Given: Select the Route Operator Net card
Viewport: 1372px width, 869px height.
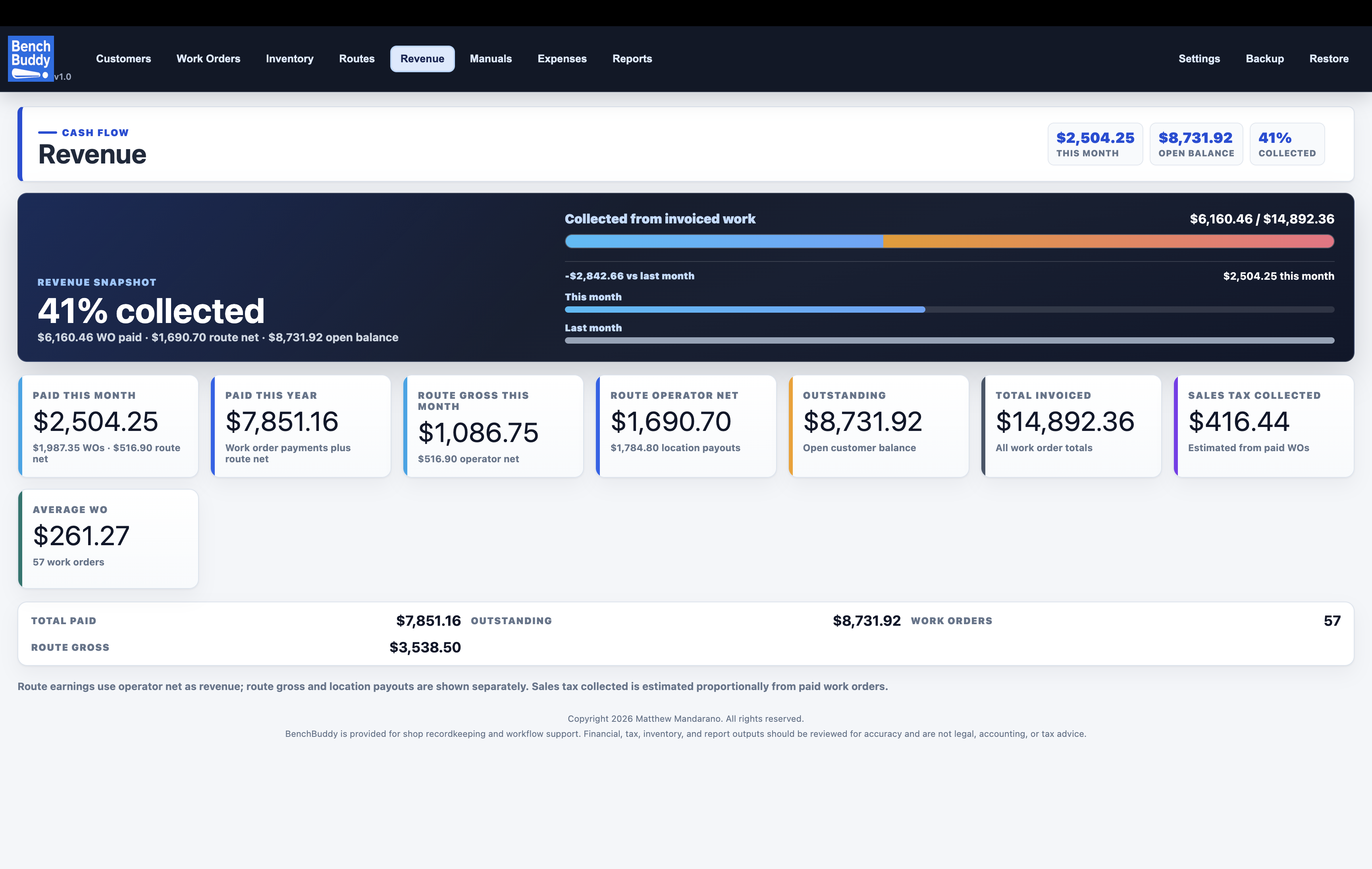Looking at the screenshot, I should (686, 426).
